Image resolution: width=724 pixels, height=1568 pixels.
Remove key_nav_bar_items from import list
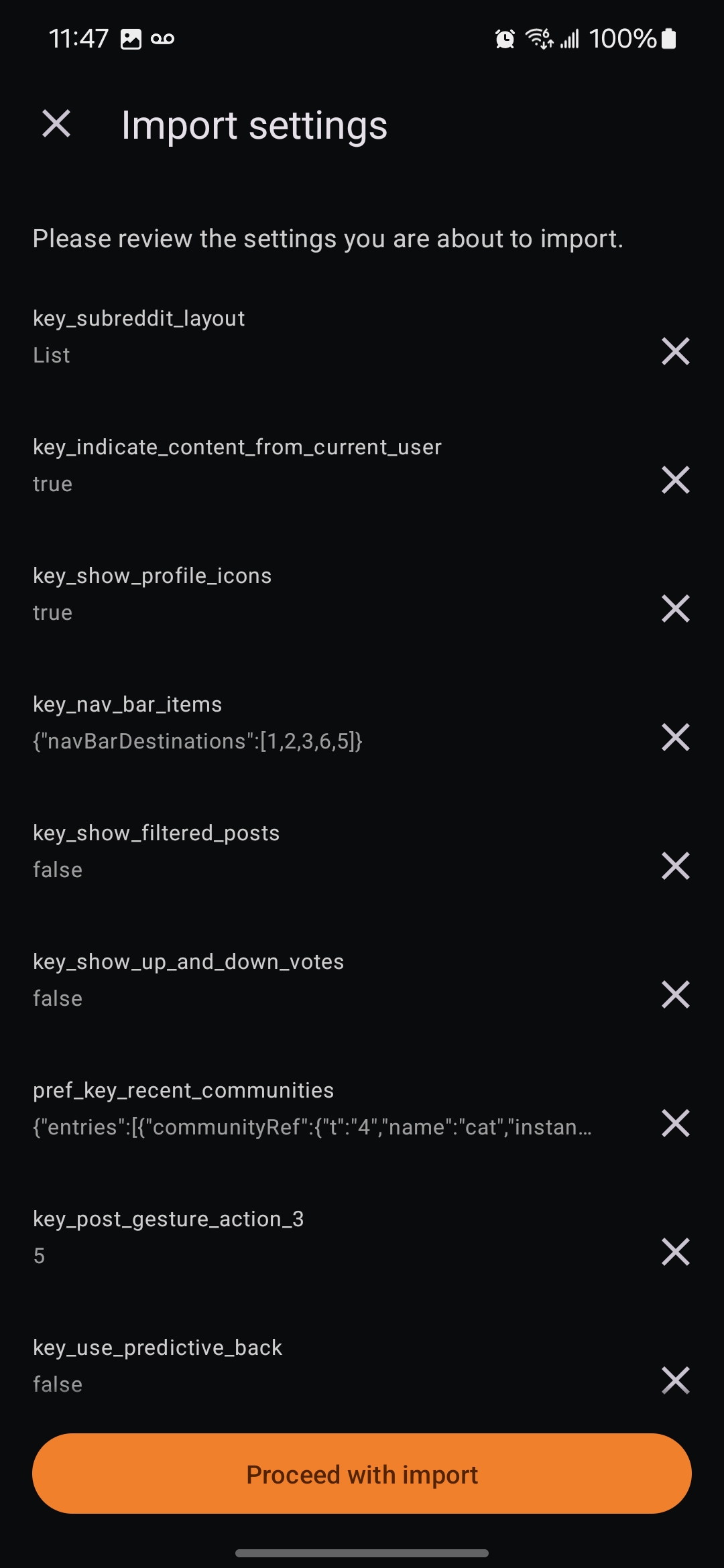pyautogui.click(x=675, y=737)
